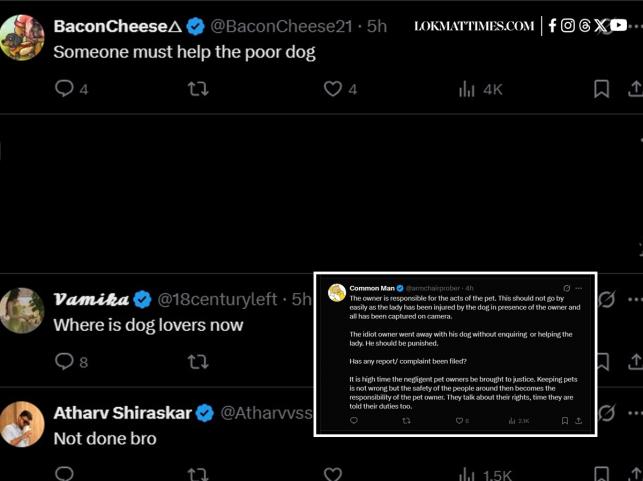Image resolution: width=643 pixels, height=481 pixels.
Task: Click the Threads icon in the header
Action: pos(585,26)
